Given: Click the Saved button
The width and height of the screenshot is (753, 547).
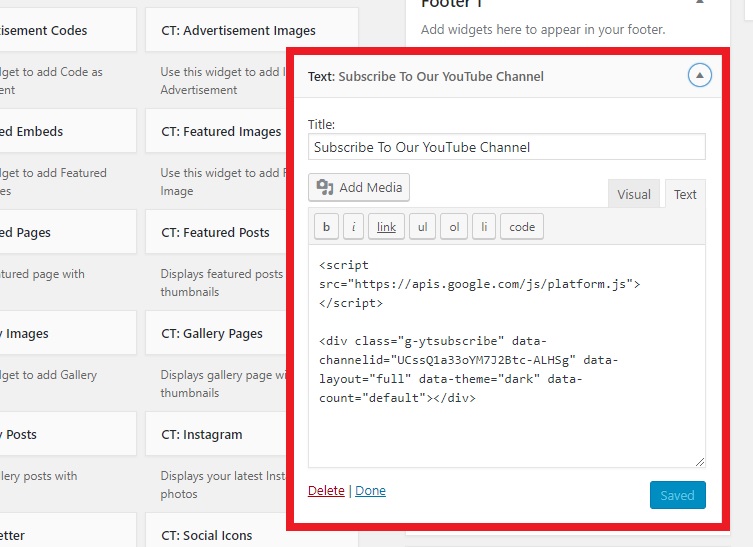Looking at the screenshot, I should coord(678,495).
